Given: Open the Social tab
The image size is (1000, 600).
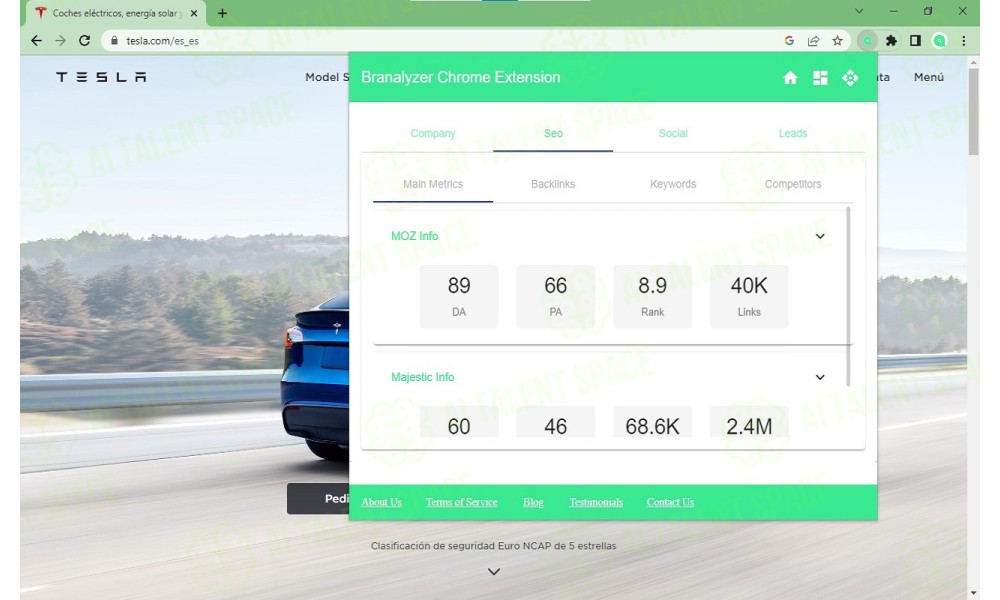Looking at the screenshot, I should tap(673, 133).
